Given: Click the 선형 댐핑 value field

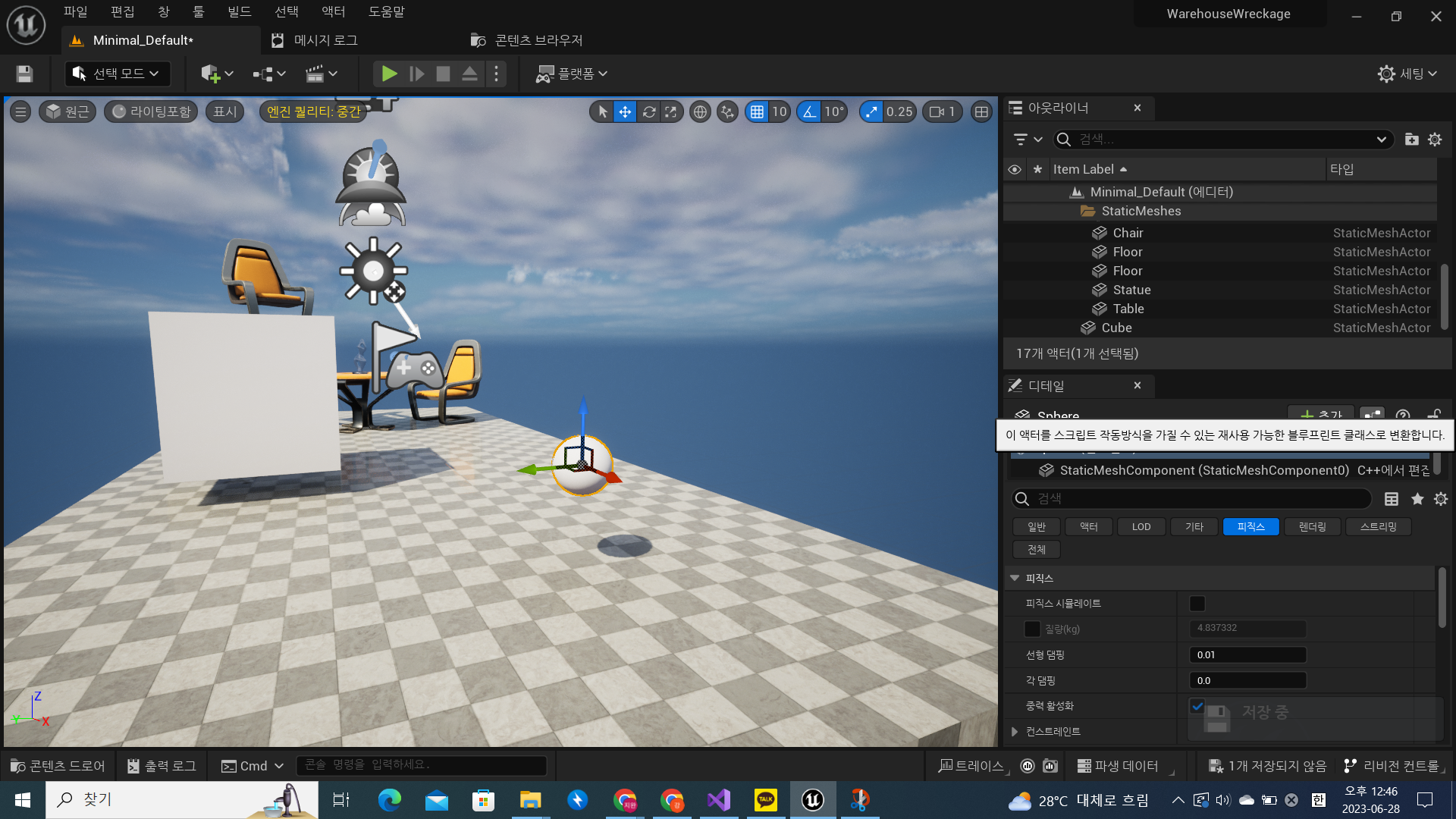Looking at the screenshot, I should click(1247, 655).
